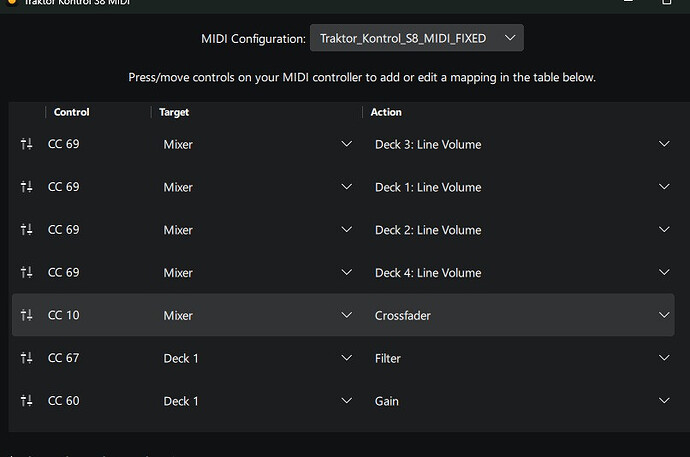Select CC 69 in the Deck 1: Line Volume row
The width and height of the screenshot is (690, 457).
coord(63,187)
